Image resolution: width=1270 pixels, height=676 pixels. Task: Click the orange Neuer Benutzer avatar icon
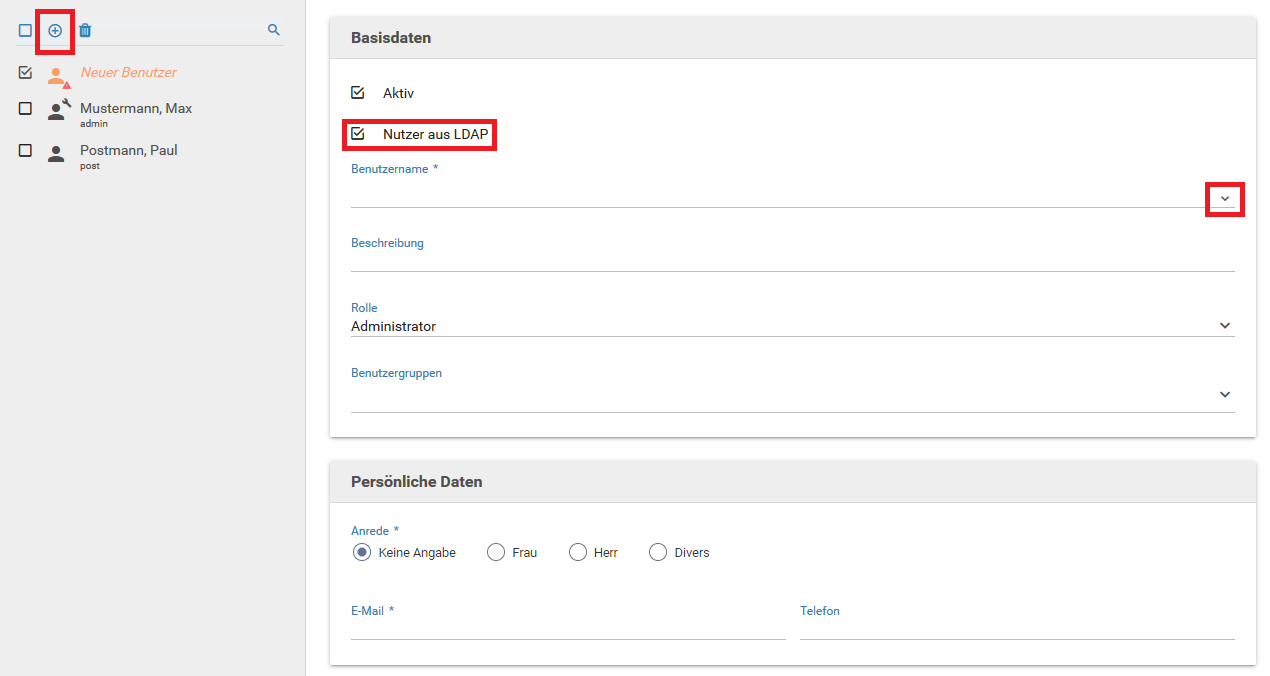[x=57, y=75]
